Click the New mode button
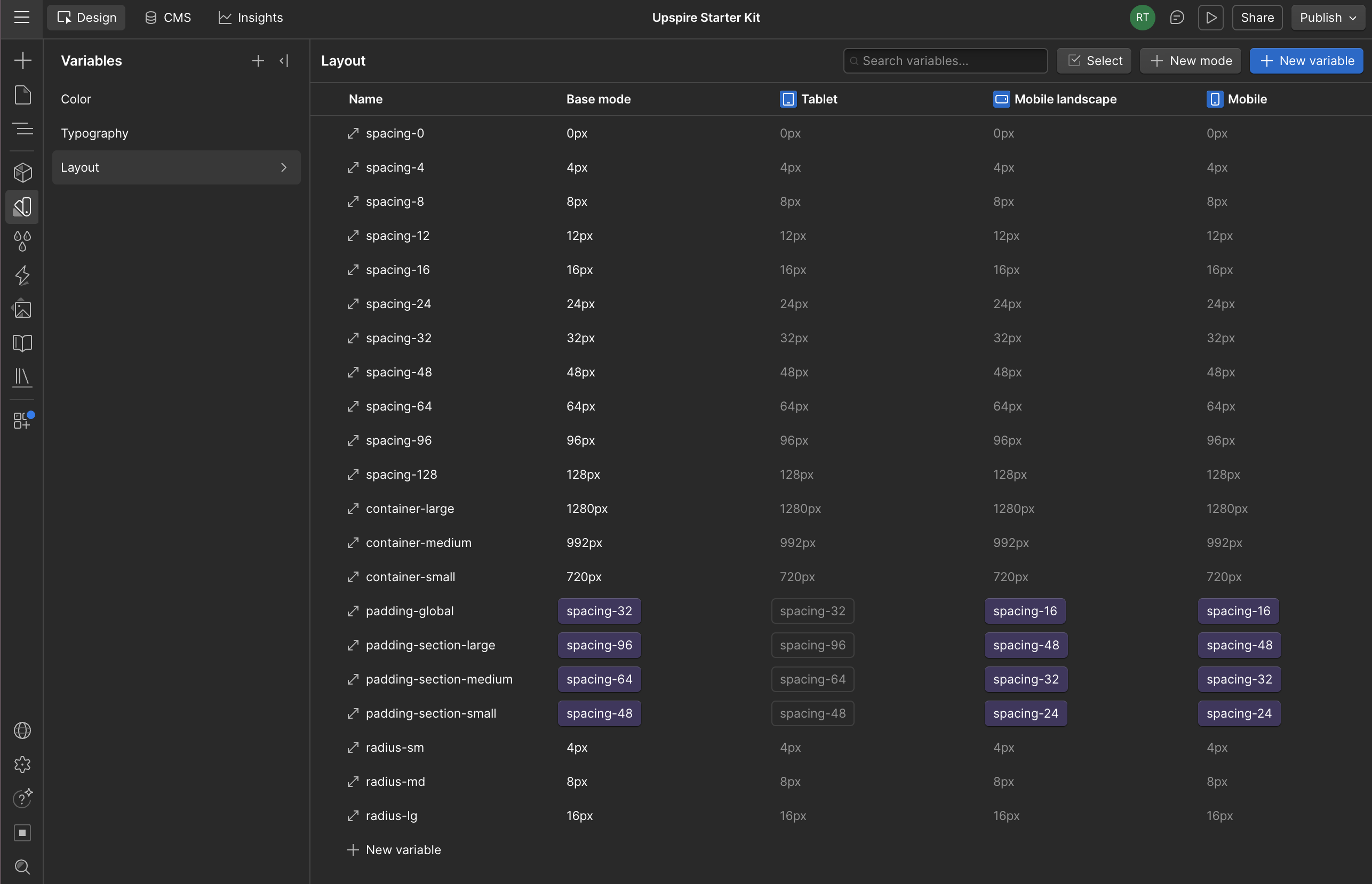 click(x=1191, y=60)
